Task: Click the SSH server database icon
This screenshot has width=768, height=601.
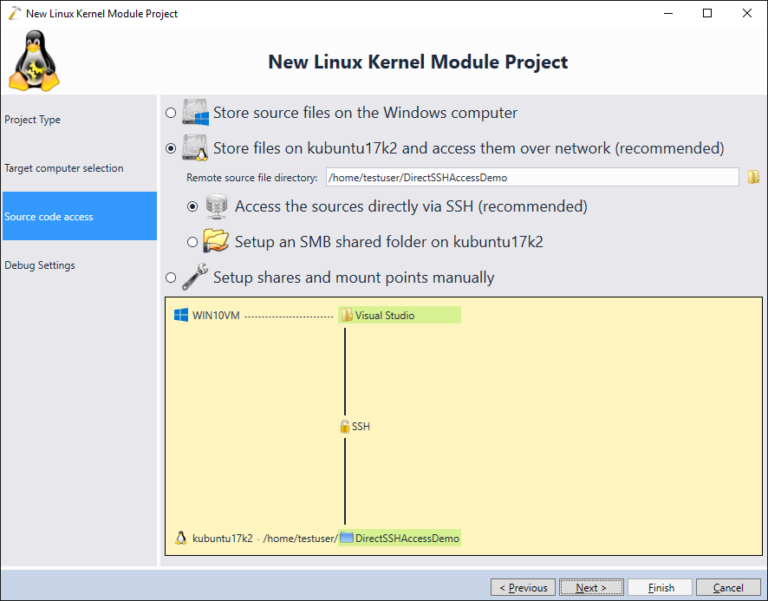Action: click(216, 206)
